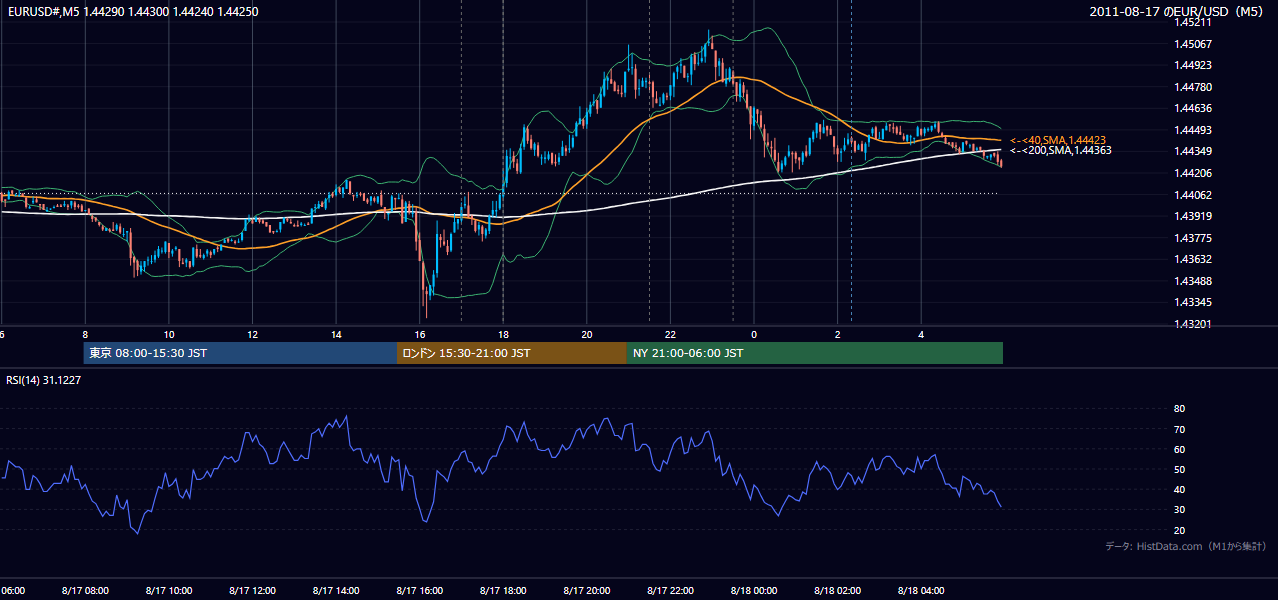Click price axis value 1.45211
The image size is (1278, 600).
click(x=1195, y=22)
